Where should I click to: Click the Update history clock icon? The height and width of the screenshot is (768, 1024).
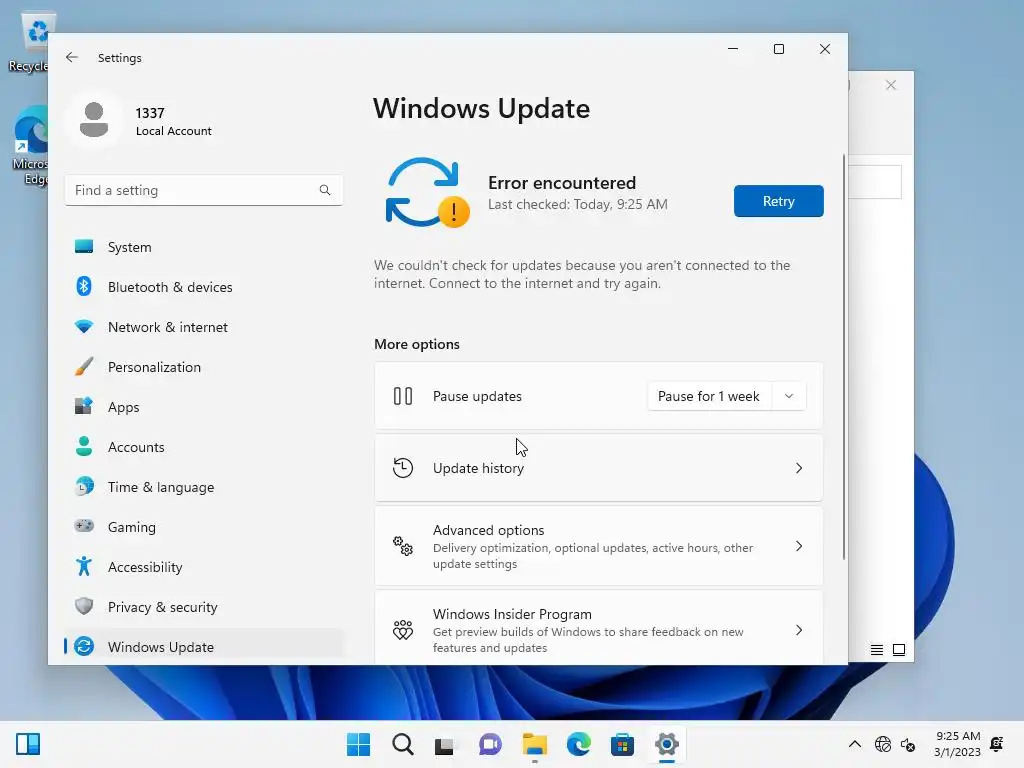tap(403, 468)
